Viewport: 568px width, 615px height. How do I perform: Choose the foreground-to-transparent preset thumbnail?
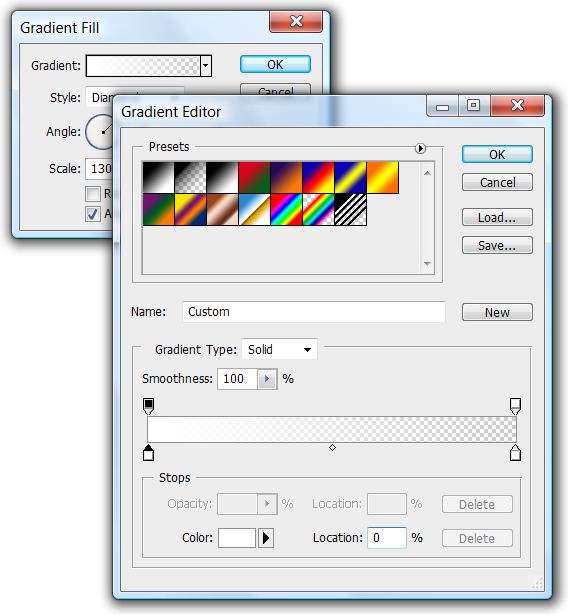pos(190,177)
